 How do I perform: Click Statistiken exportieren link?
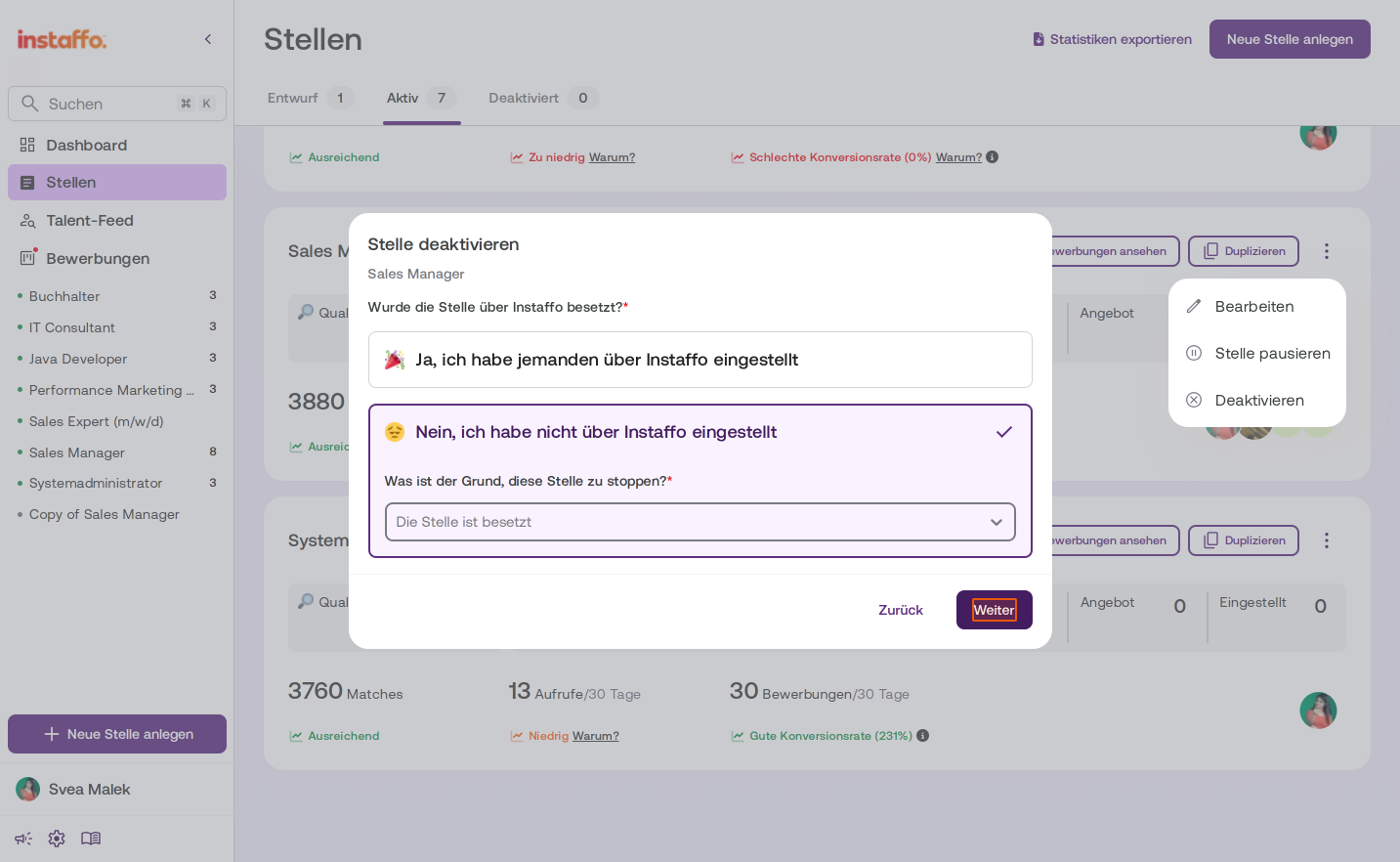coord(1112,39)
